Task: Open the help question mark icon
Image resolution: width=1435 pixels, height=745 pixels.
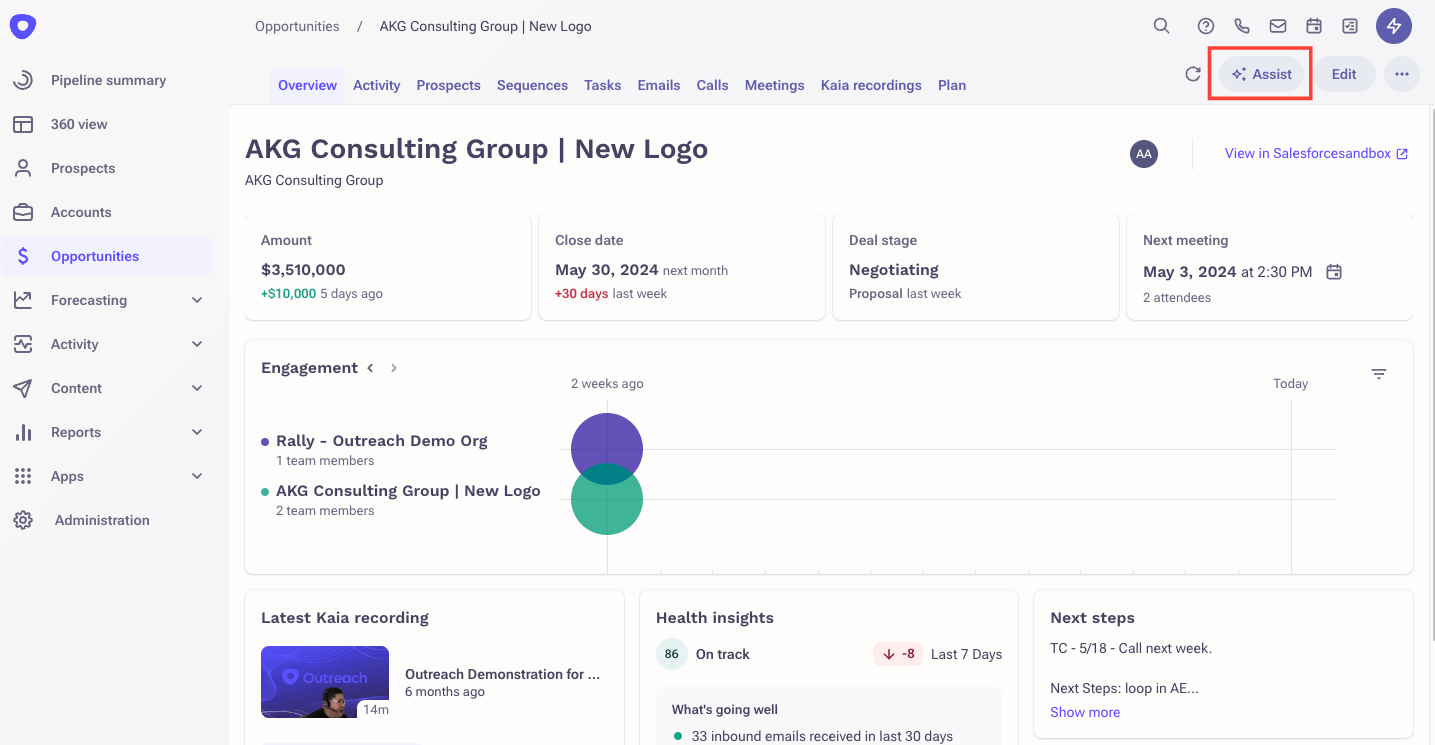Action: [1206, 26]
